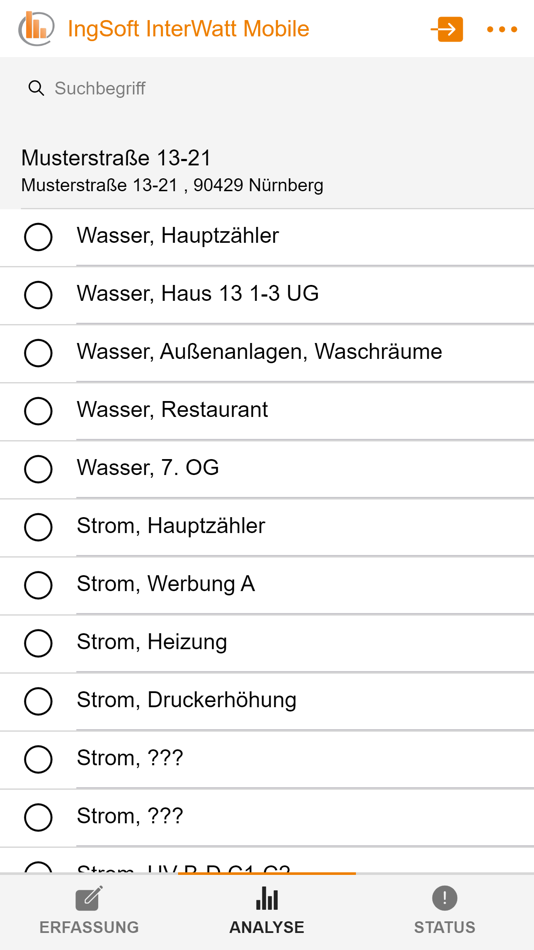Open Wasser, Haus 13 1-3 UG entry
Viewport: 534px width, 950px height.
[x=267, y=294]
